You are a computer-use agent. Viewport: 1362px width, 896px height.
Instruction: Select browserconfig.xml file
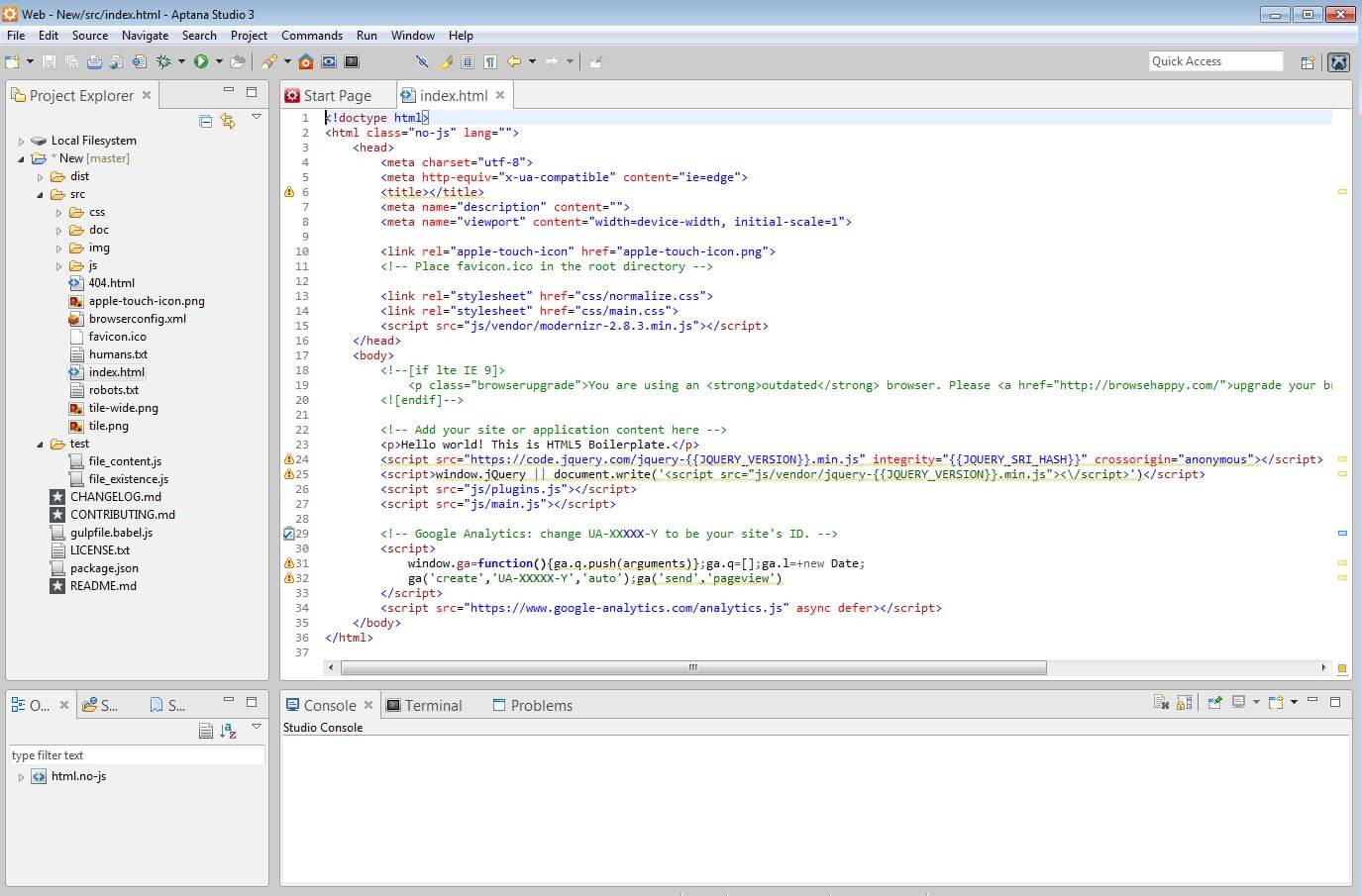(137, 319)
